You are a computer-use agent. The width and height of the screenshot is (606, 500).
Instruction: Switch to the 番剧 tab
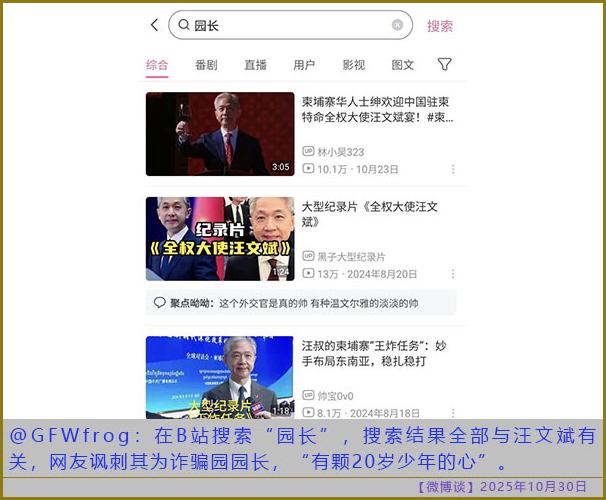click(206, 65)
